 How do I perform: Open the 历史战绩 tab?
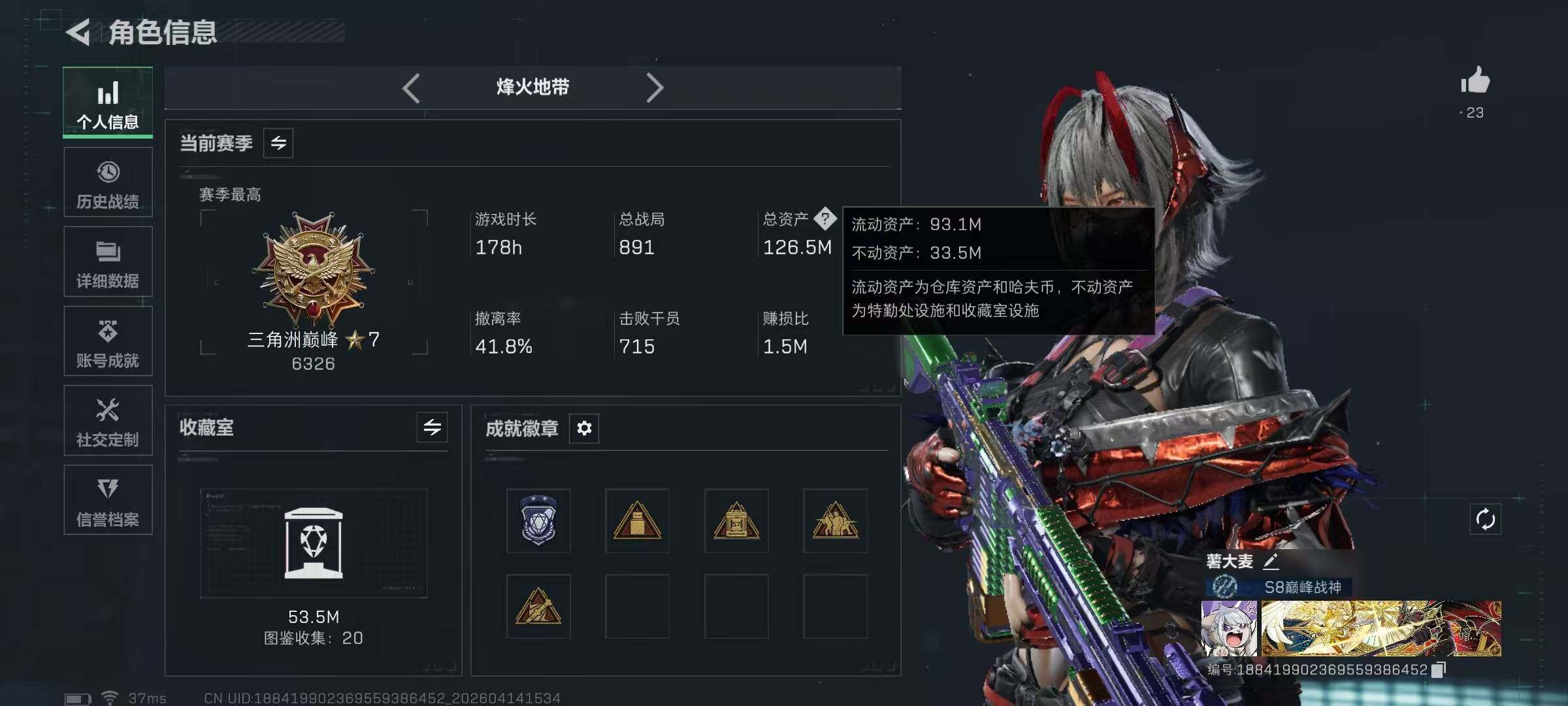tap(108, 182)
